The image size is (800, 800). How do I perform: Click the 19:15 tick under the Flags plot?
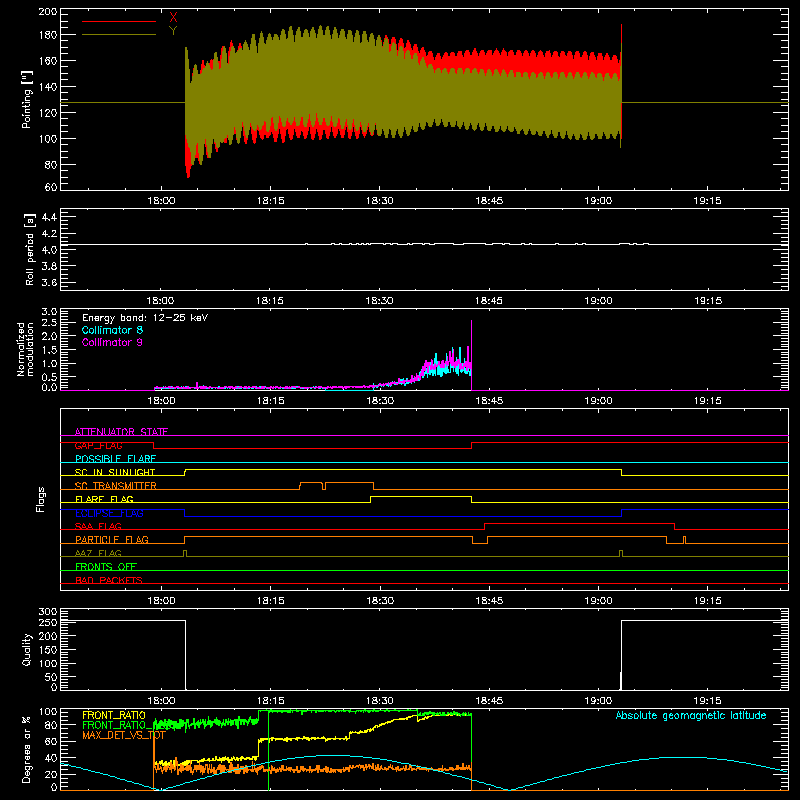(x=708, y=601)
